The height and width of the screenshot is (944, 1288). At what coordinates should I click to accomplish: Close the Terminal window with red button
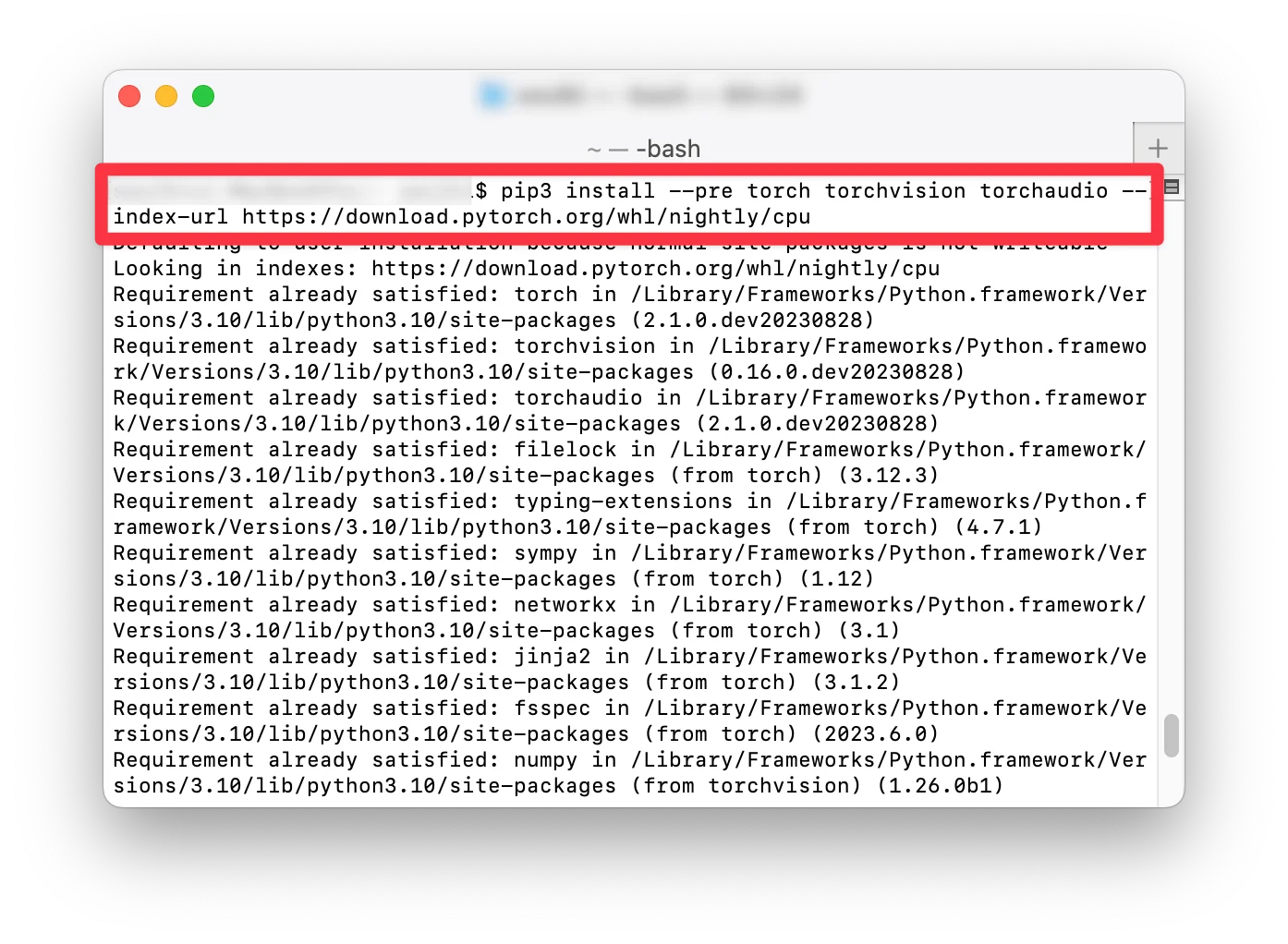tap(129, 96)
